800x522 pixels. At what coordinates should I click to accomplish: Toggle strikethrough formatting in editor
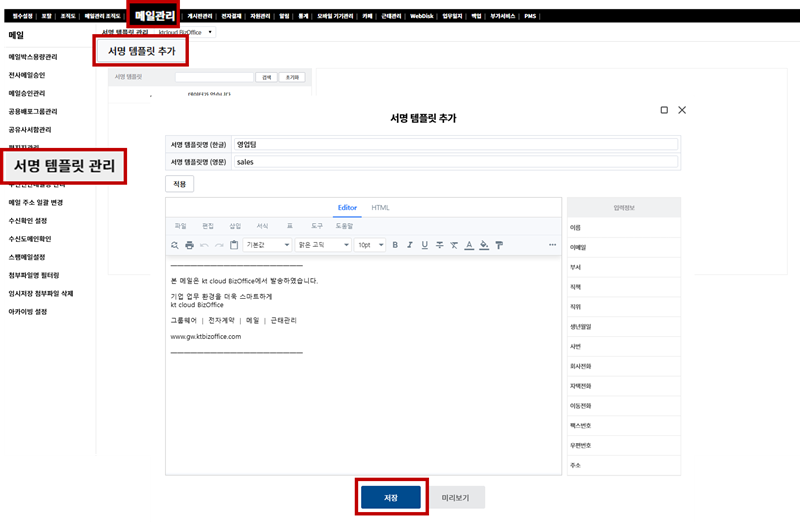coord(439,245)
